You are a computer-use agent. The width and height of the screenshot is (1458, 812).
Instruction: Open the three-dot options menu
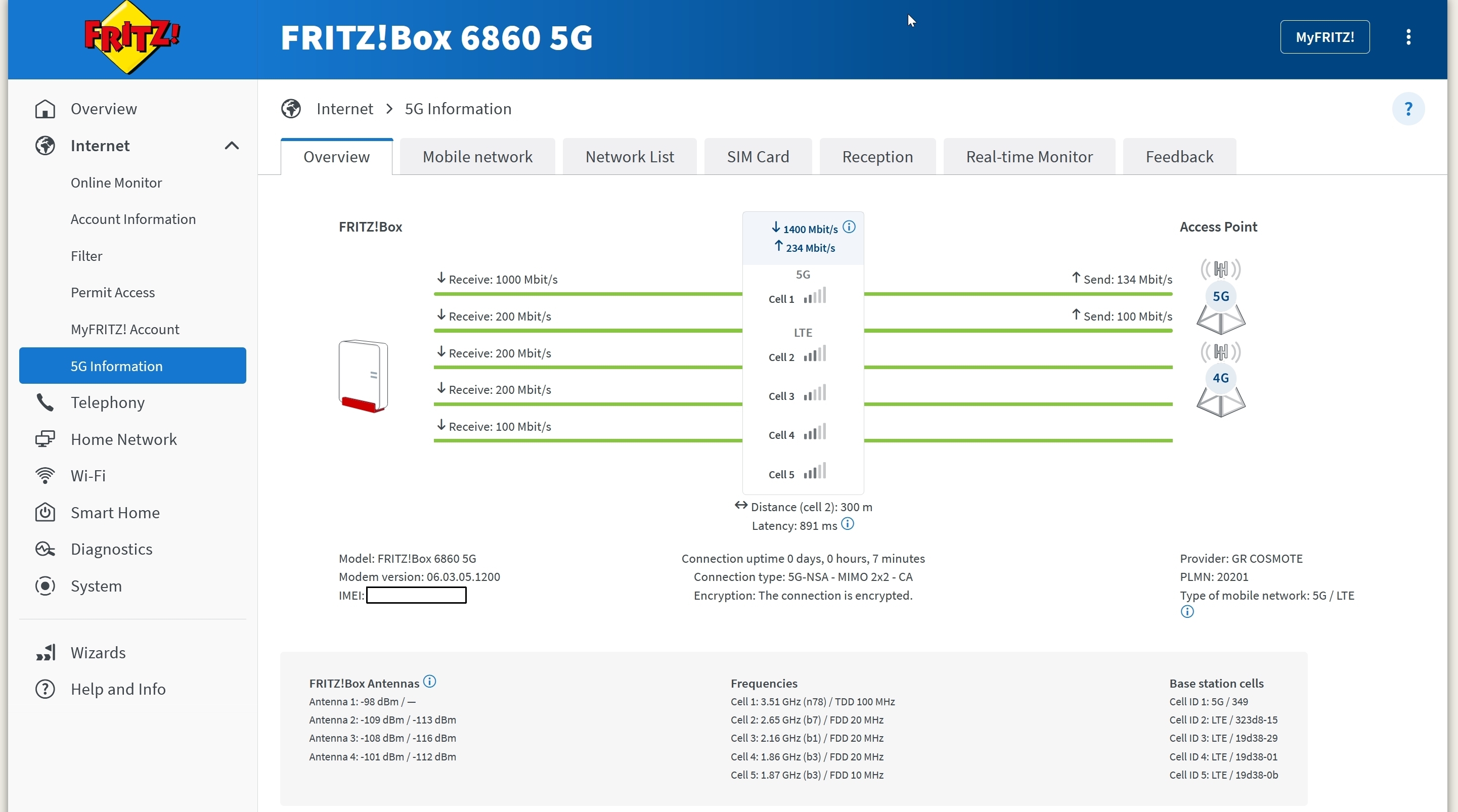tap(1408, 37)
